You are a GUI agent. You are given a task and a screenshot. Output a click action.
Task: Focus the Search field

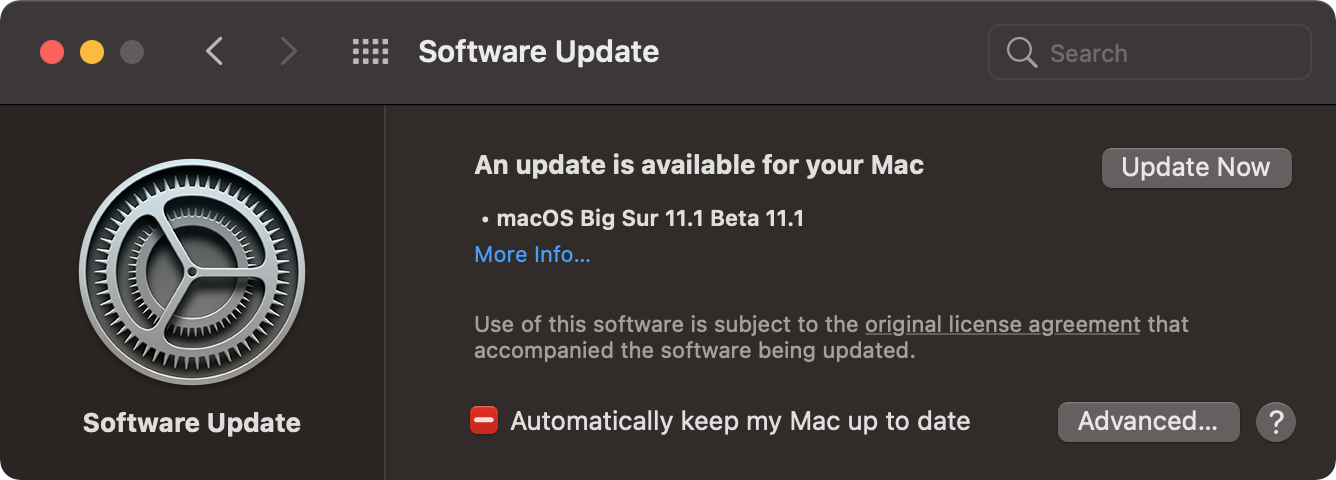pos(1149,52)
